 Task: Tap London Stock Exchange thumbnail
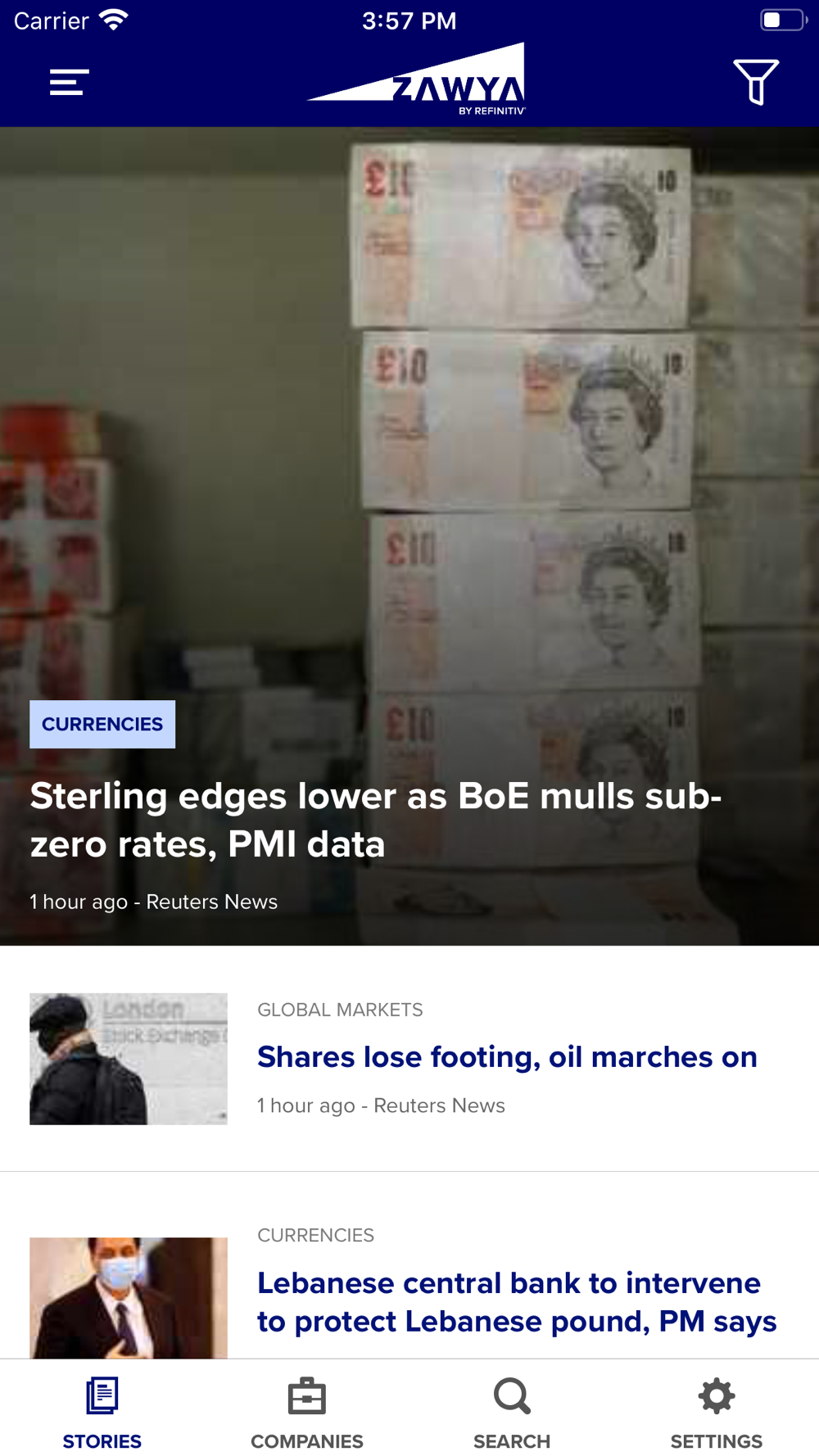pos(129,1059)
